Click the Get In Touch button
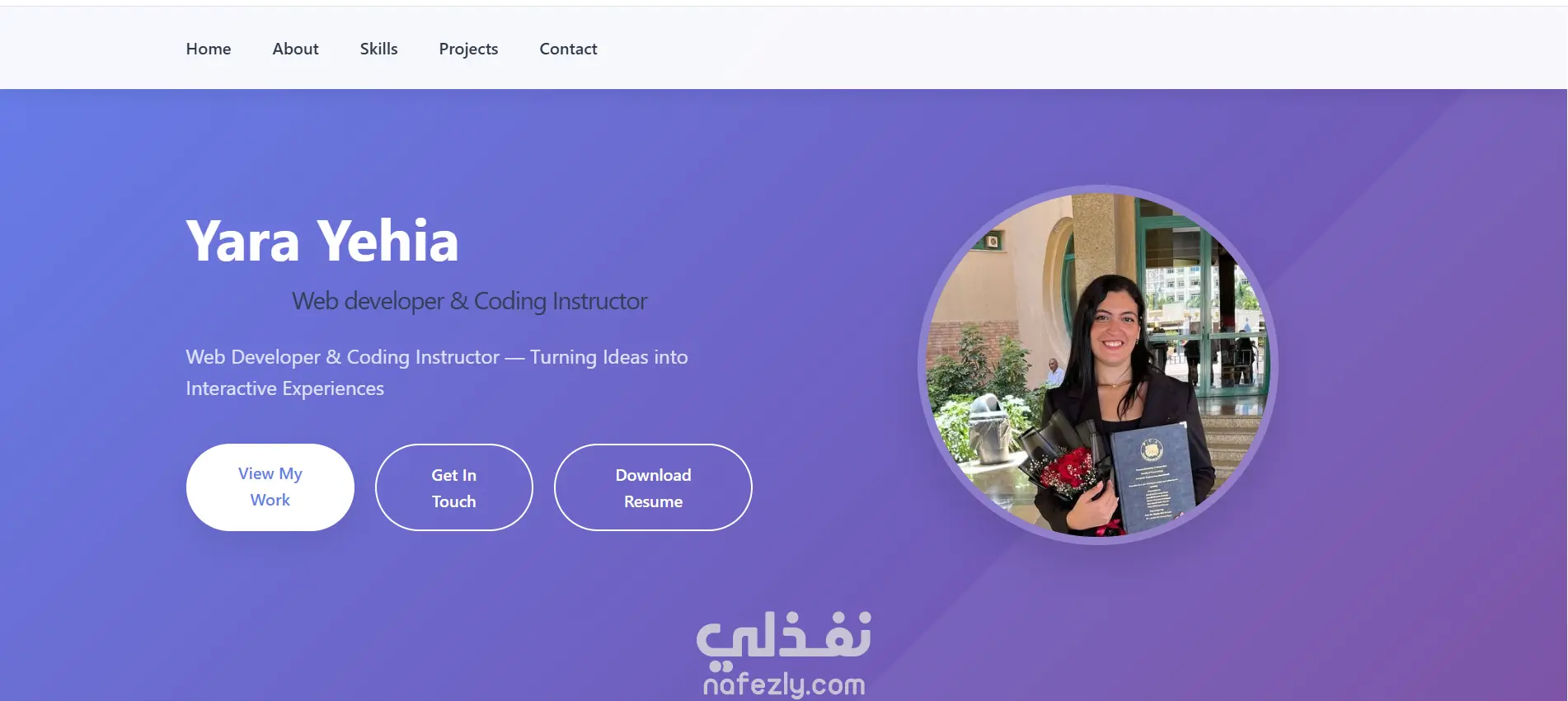1568x701 pixels. tap(454, 487)
